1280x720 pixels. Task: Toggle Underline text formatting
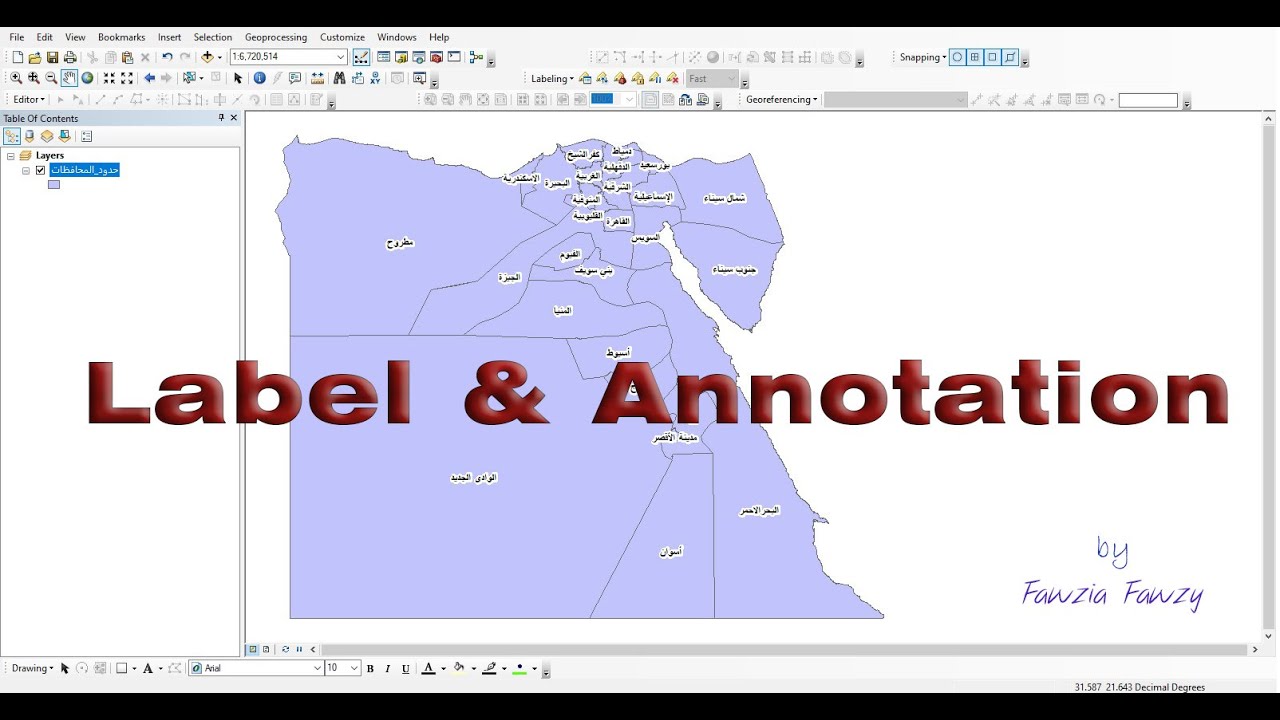[406, 668]
